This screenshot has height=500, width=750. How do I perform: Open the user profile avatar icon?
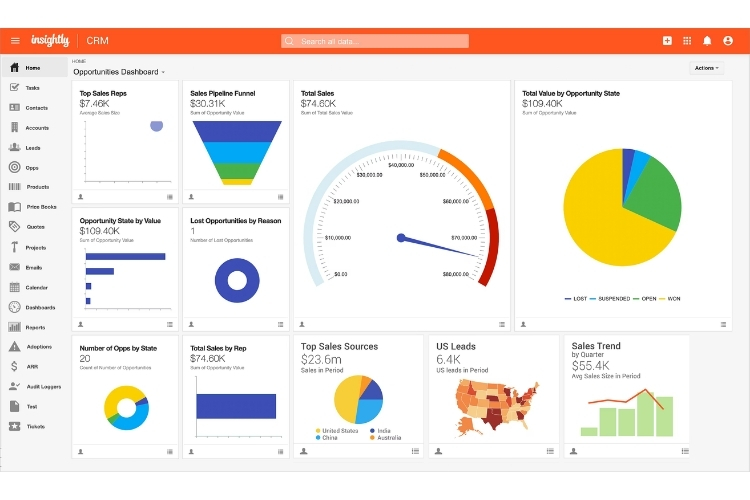coord(728,41)
